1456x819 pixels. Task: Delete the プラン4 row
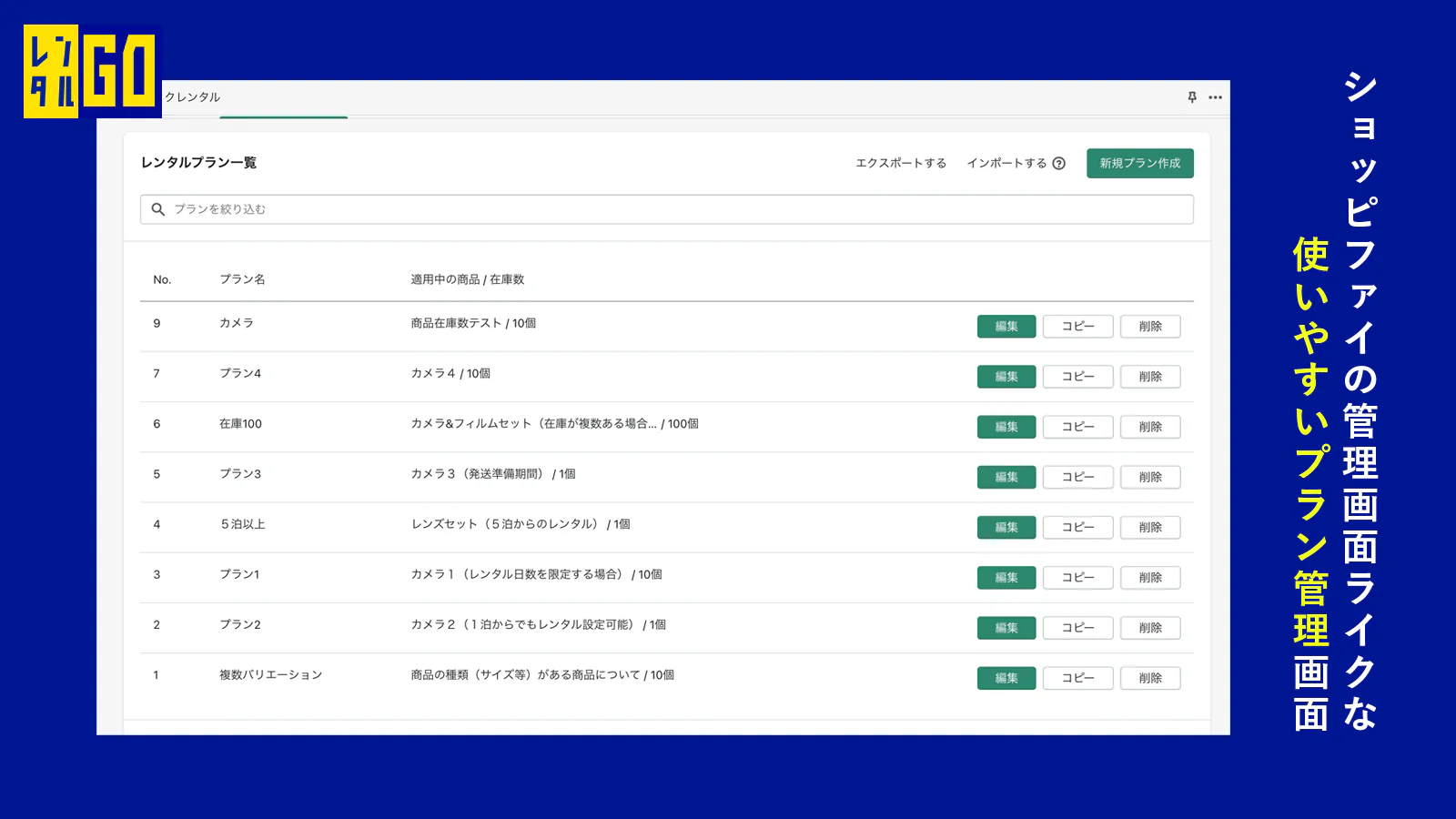[x=1150, y=377]
